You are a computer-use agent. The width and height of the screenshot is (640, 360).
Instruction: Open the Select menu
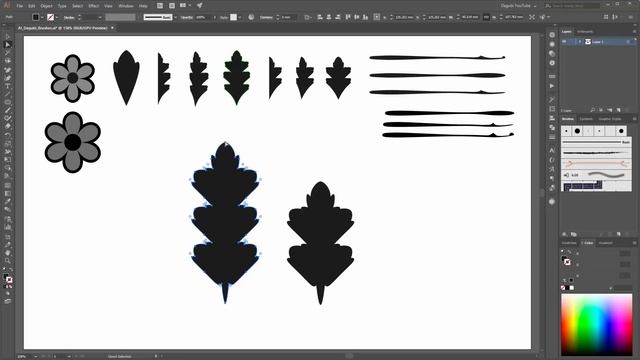coord(78,6)
